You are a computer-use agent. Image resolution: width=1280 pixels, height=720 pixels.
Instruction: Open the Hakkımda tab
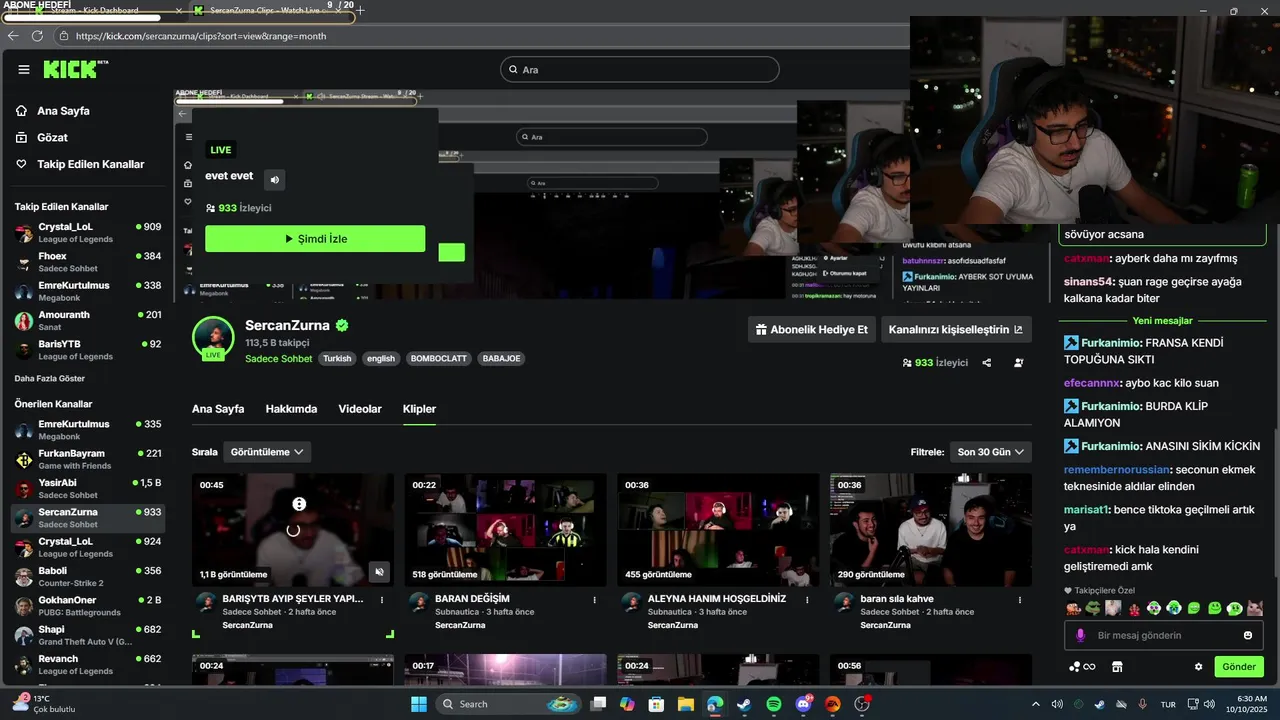(291, 409)
